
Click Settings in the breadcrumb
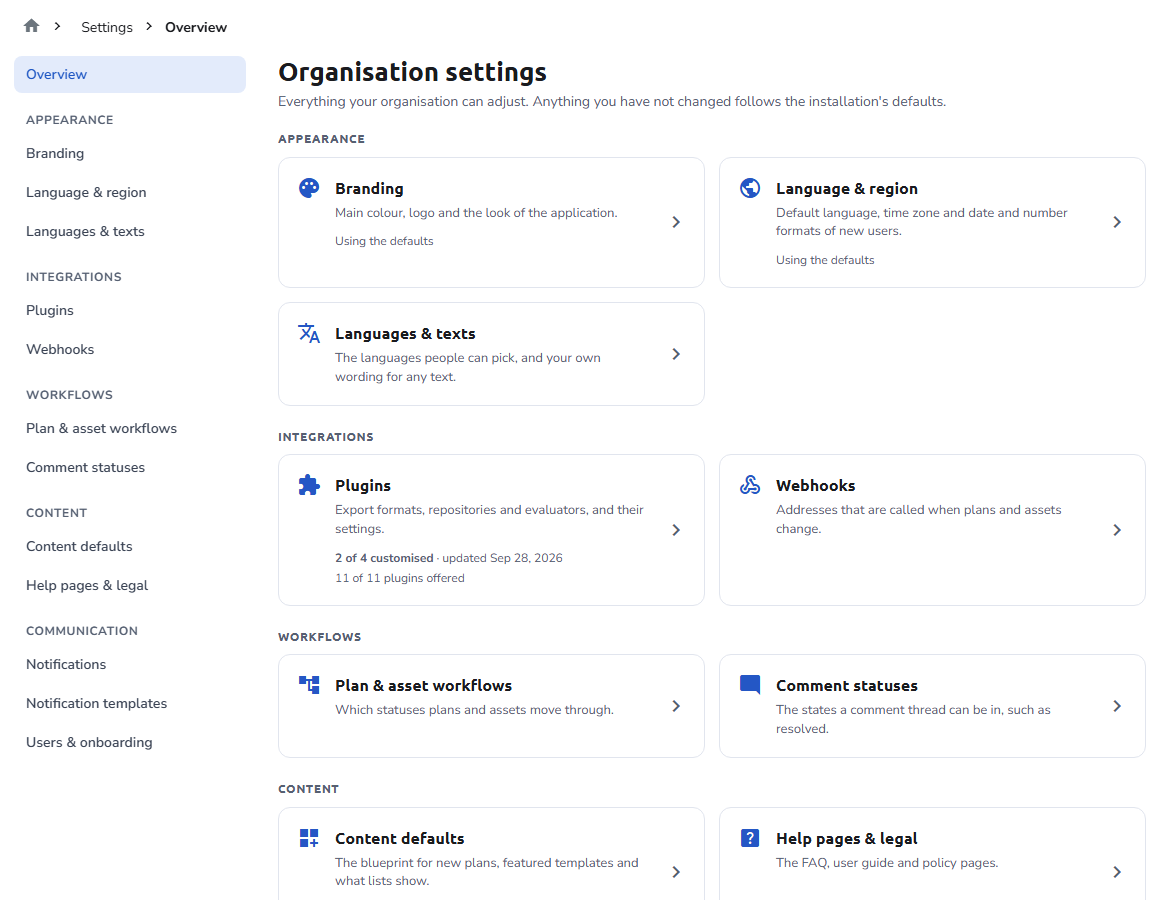[x=107, y=27]
